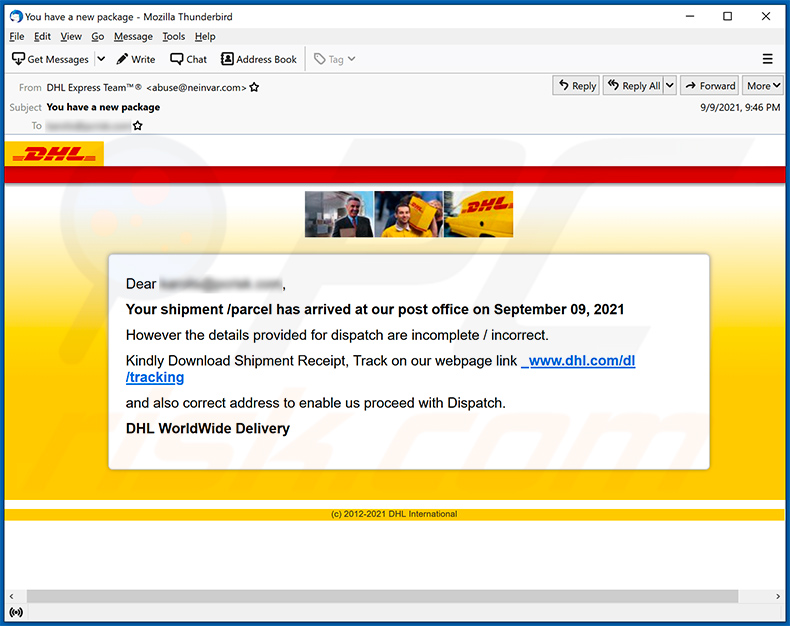Click the online status icon in status bar
Viewport: 790px width, 626px height.
click(16, 612)
